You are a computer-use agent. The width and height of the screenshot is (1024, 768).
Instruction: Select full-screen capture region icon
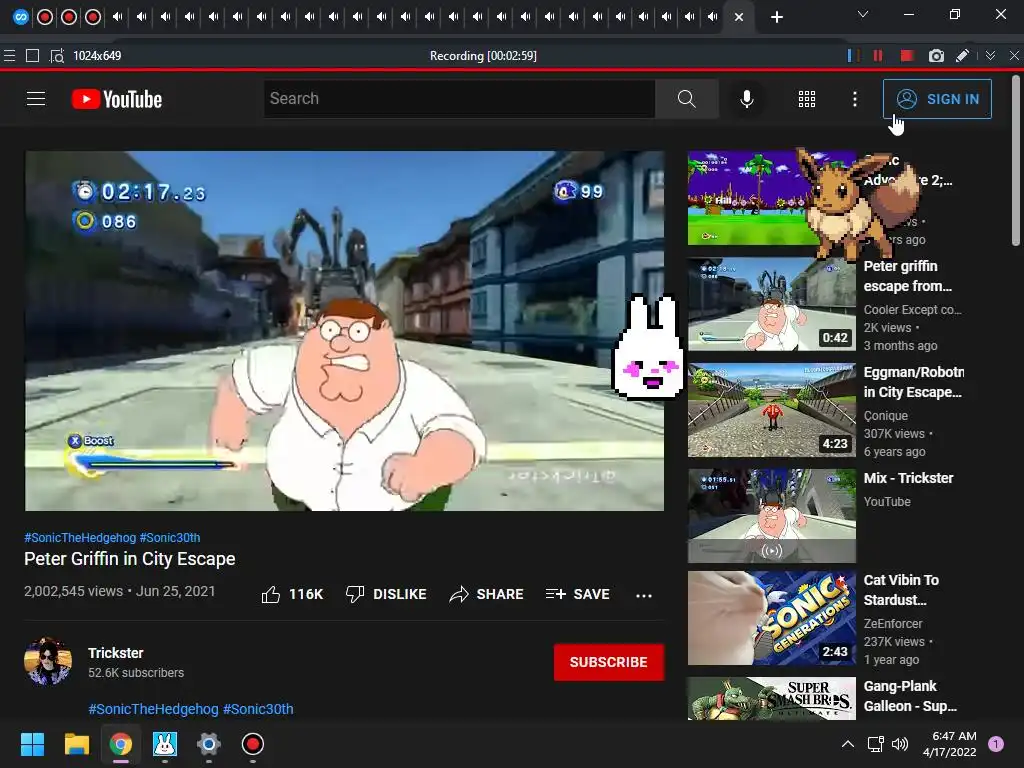(x=32, y=56)
